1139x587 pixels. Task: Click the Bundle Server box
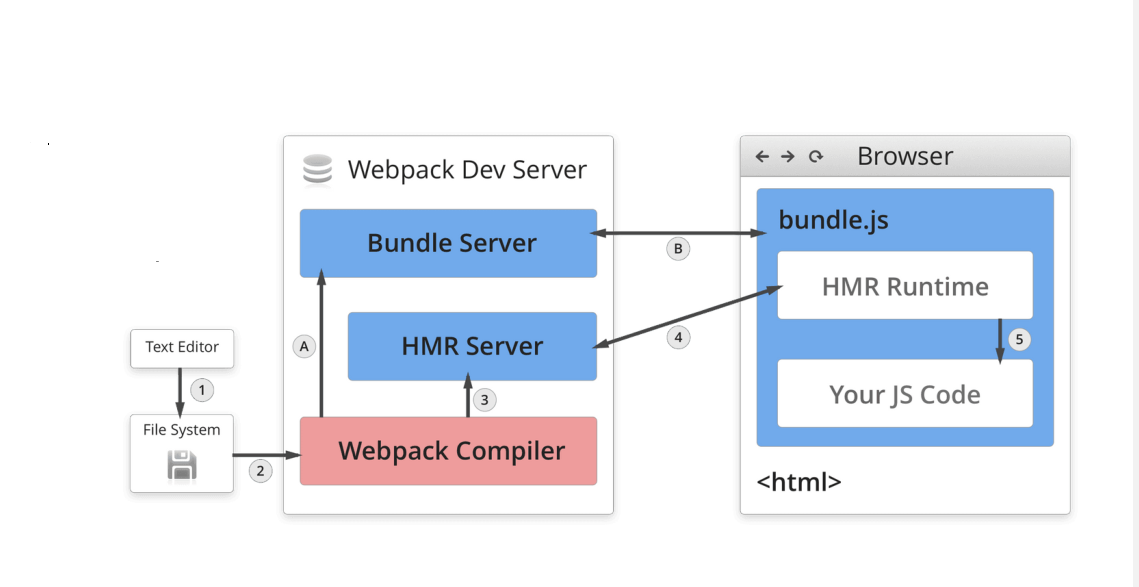(448, 243)
